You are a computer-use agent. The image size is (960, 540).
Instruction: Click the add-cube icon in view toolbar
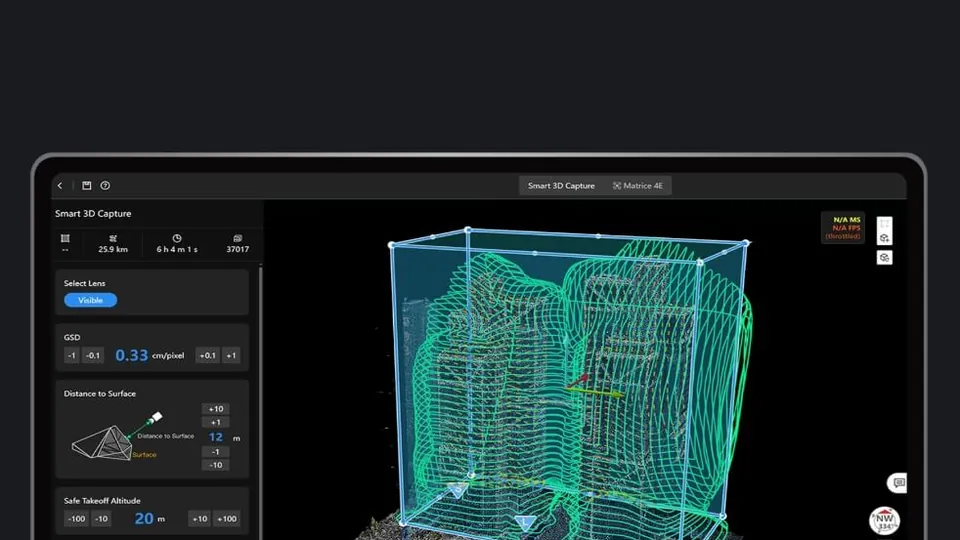click(x=884, y=238)
